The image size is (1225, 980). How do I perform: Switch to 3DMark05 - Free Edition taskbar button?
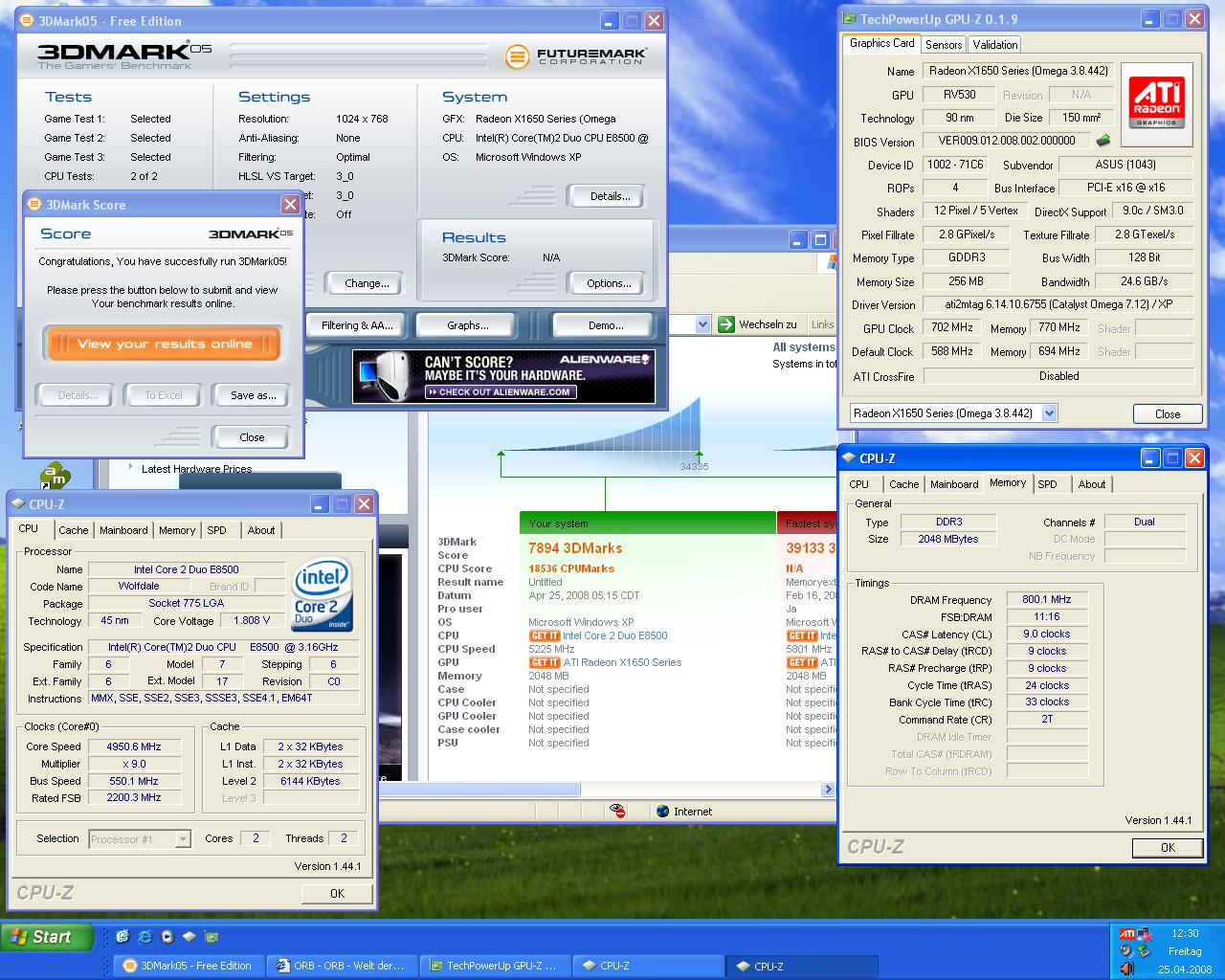tap(188, 966)
